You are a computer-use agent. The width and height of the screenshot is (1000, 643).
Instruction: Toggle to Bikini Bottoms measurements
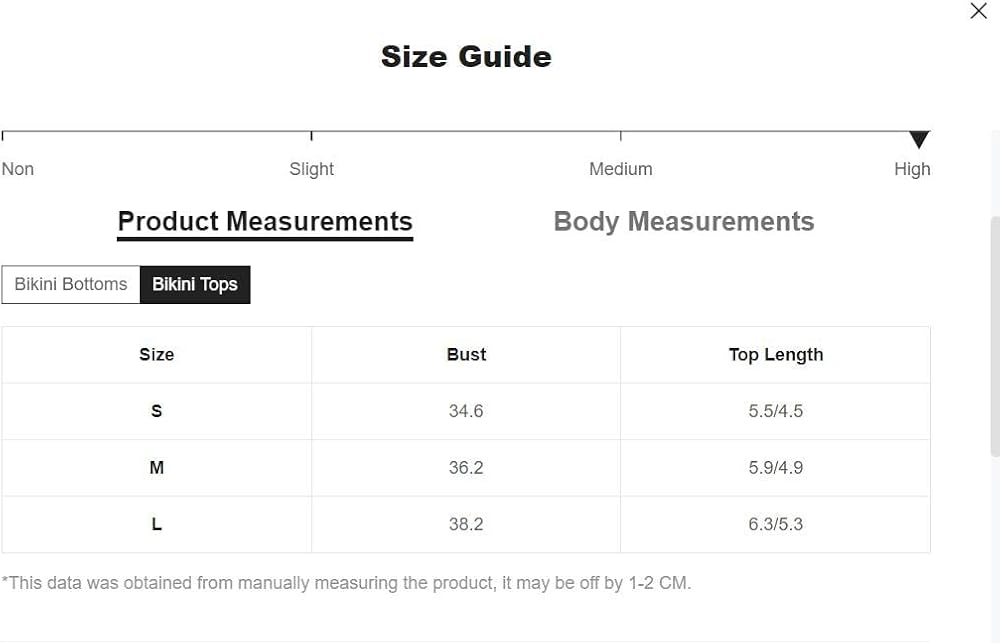[x=71, y=284]
